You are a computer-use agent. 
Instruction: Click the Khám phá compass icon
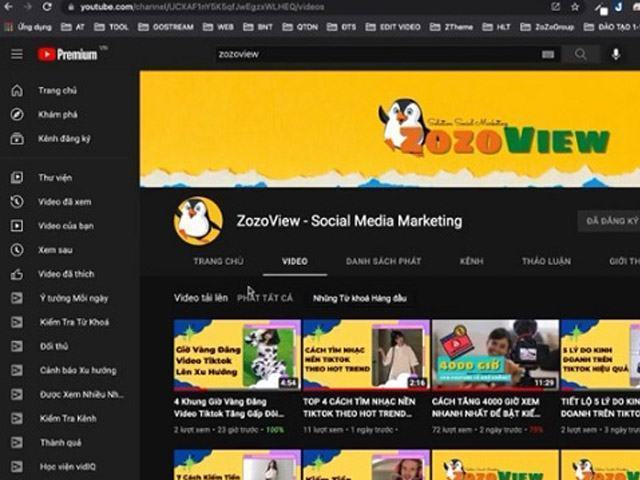pos(17,114)
